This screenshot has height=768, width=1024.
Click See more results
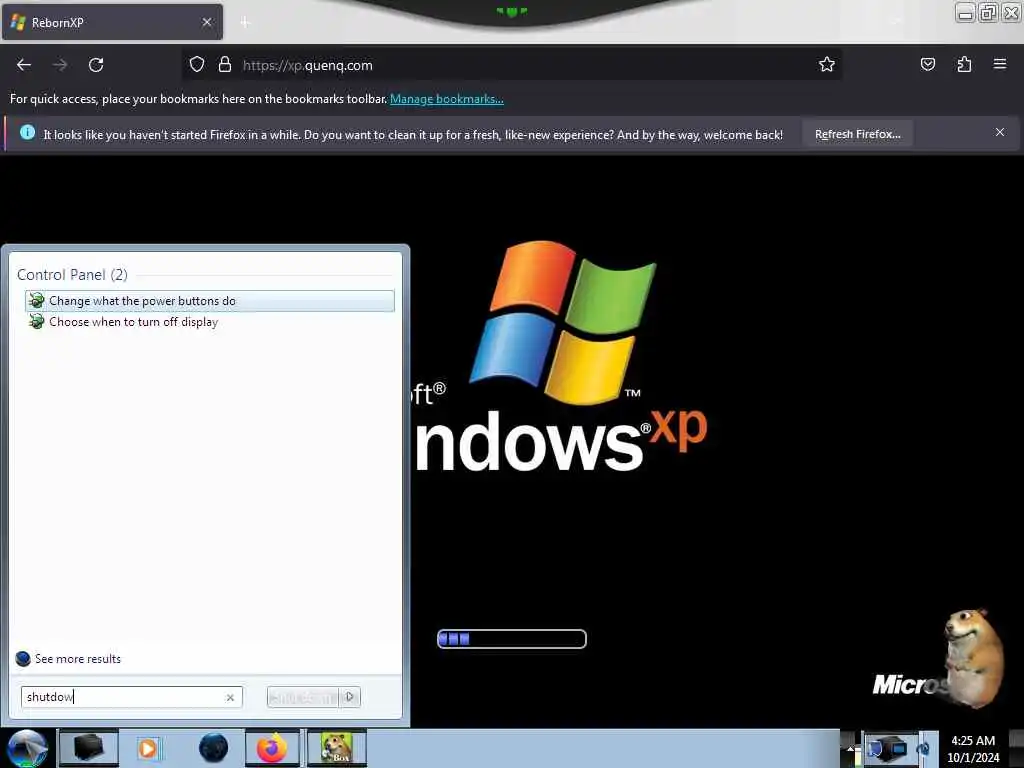coord(68,658)
